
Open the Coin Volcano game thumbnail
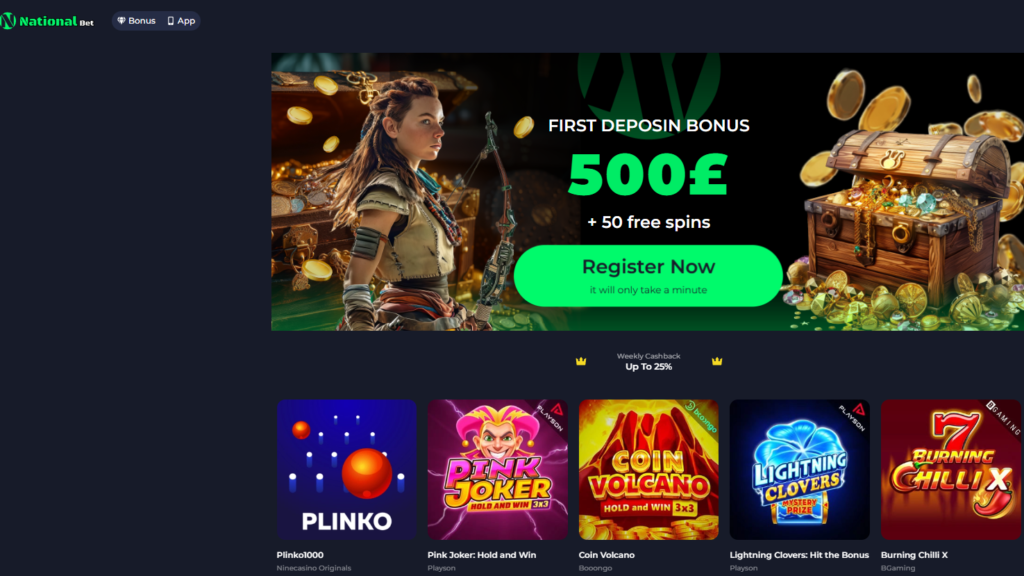coord(648,470)
